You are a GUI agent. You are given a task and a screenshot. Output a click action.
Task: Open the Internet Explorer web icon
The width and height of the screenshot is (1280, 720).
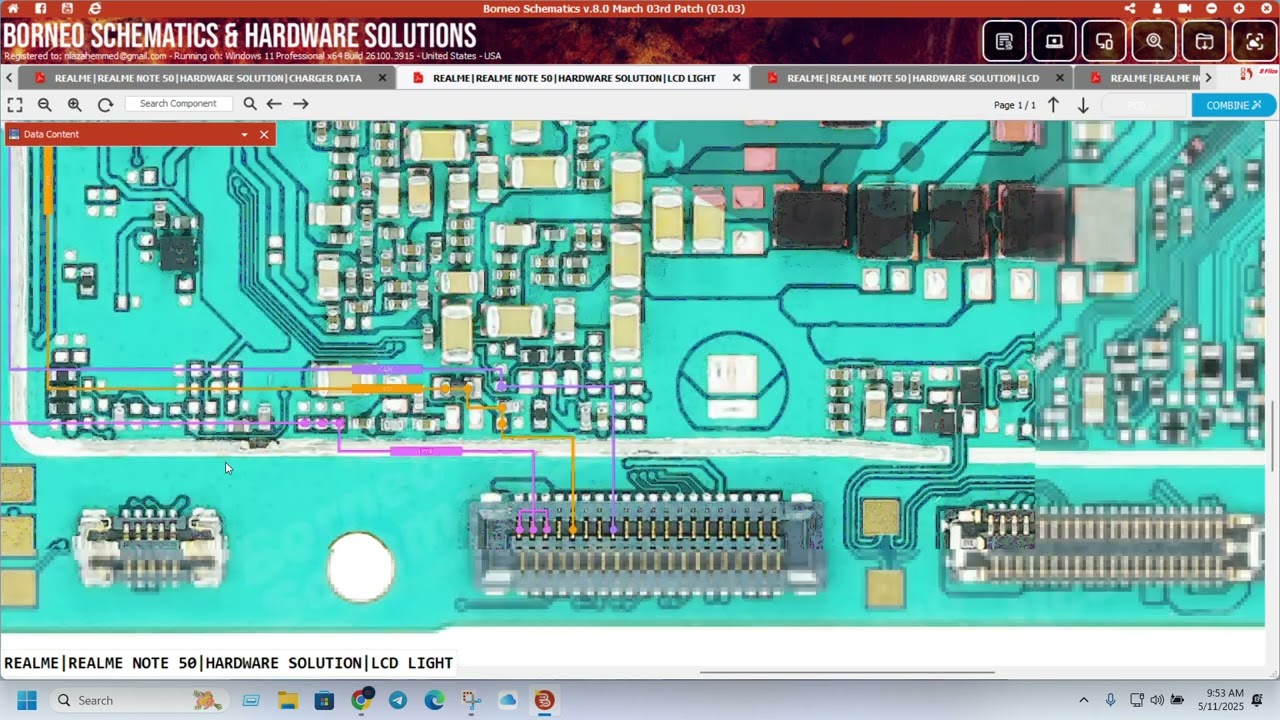point(95,8)
